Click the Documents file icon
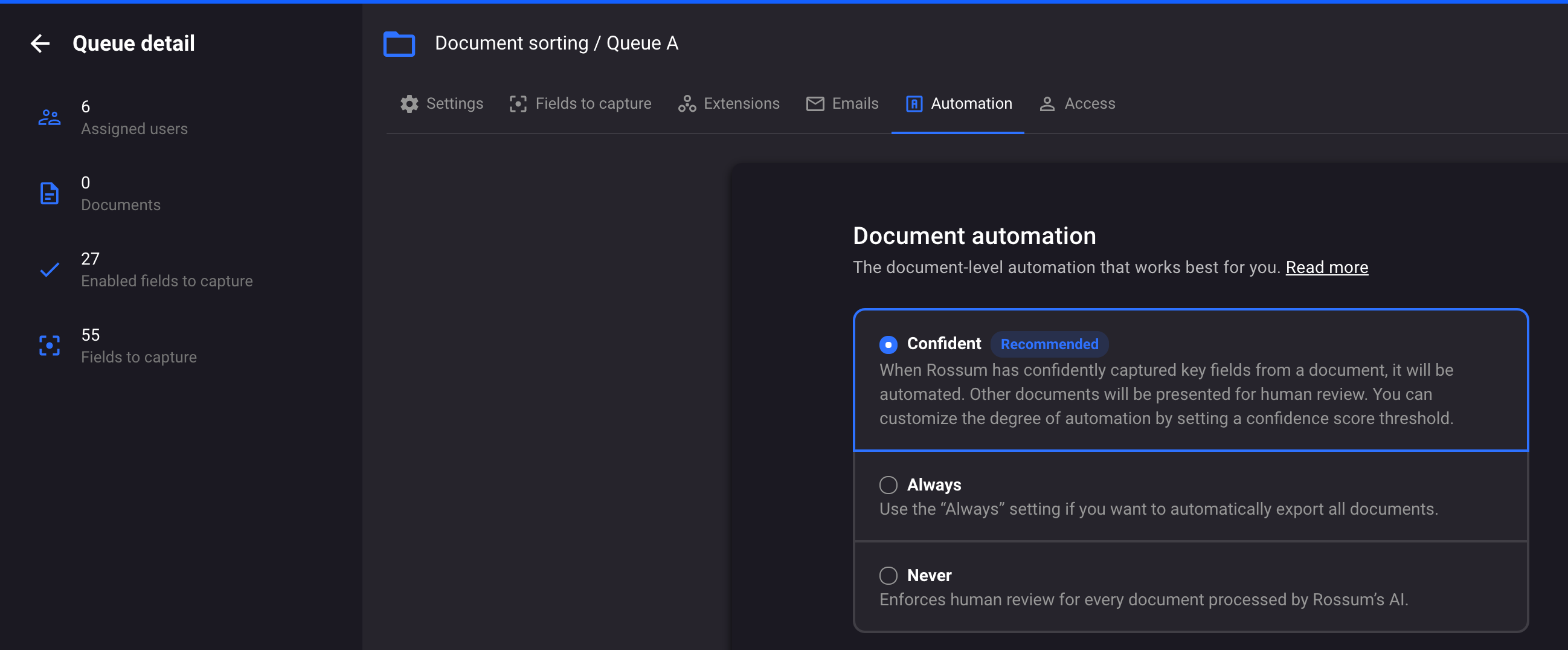The height and width of the screenshot is (650, 1568). point(50,193)
